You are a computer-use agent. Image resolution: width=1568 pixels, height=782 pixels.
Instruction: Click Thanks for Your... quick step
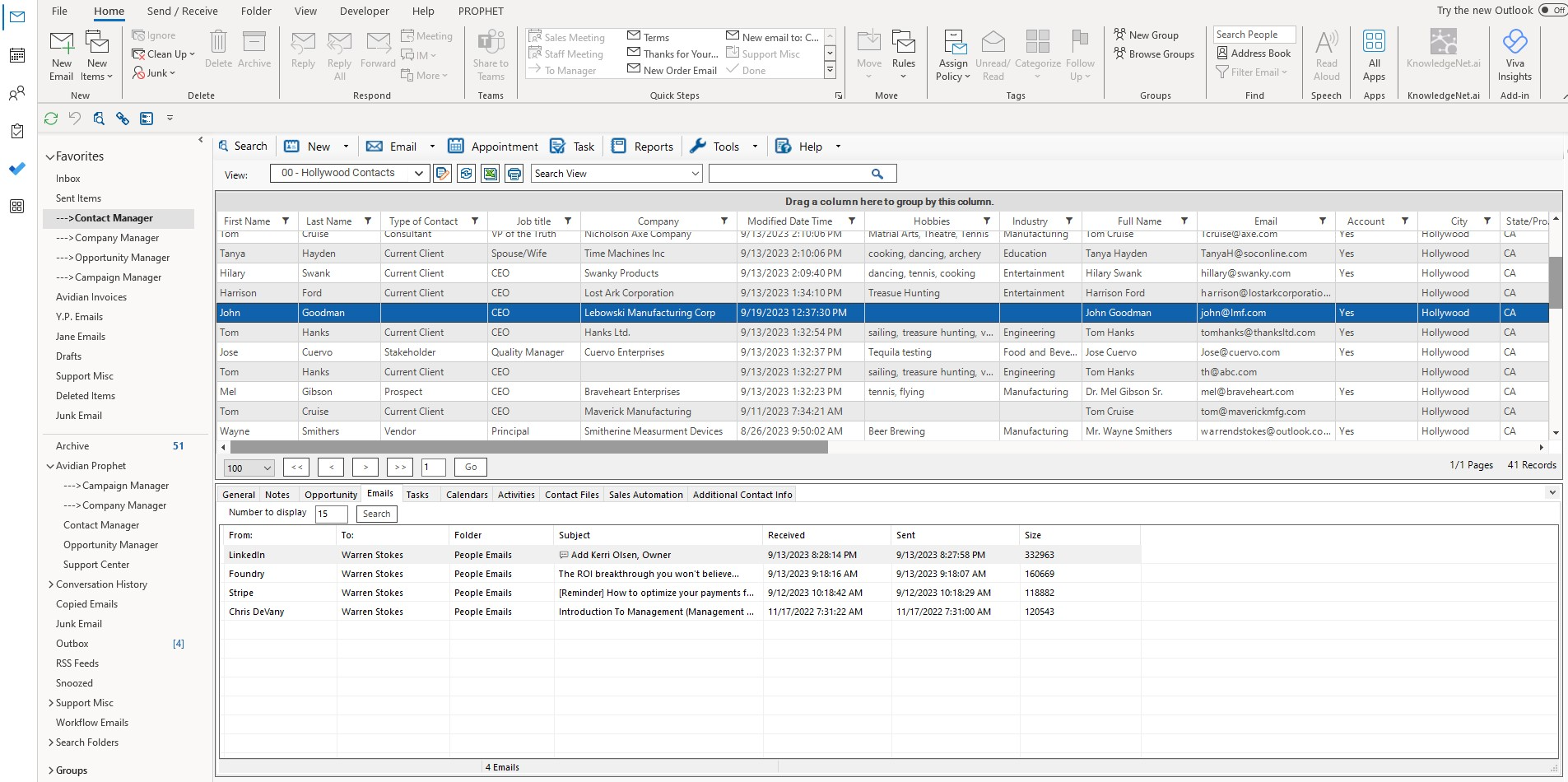672,54
